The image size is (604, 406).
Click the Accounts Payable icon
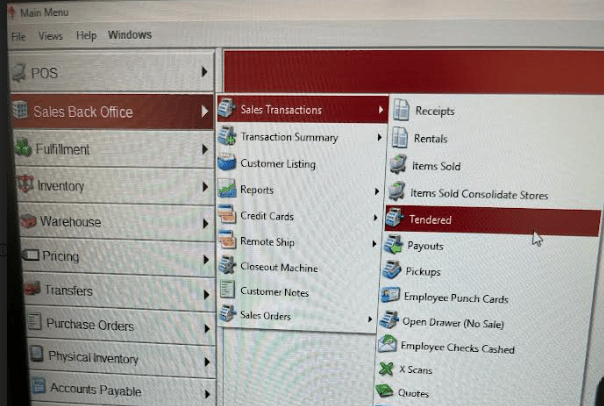tap(39, 386)
